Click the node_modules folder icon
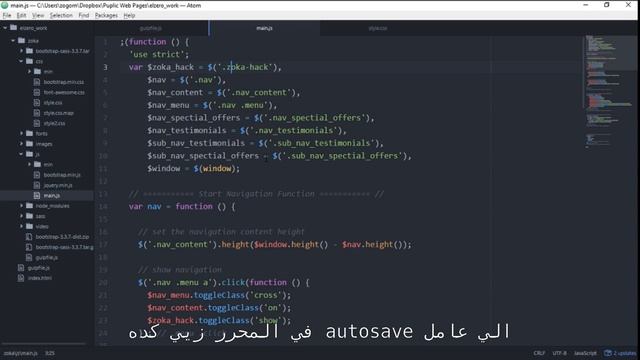This screenshot has width=640, height=360. tap(29, 206)
